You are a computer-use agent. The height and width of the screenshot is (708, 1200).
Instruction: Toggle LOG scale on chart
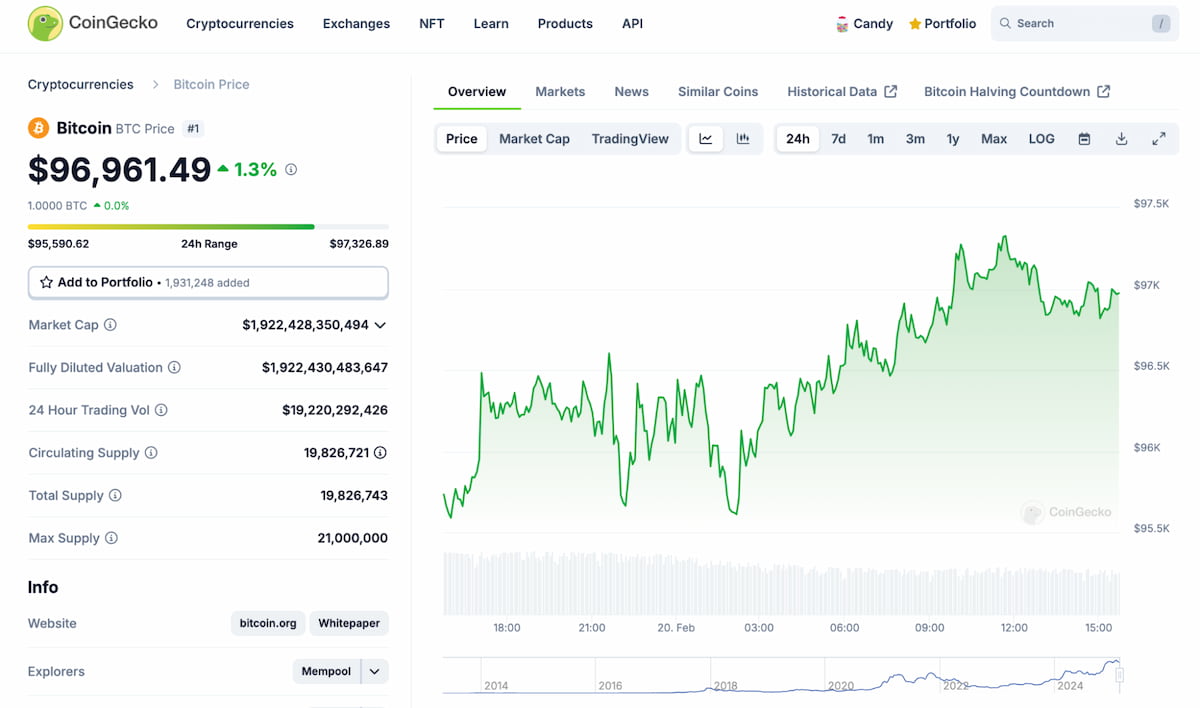tap(1041, 139)
